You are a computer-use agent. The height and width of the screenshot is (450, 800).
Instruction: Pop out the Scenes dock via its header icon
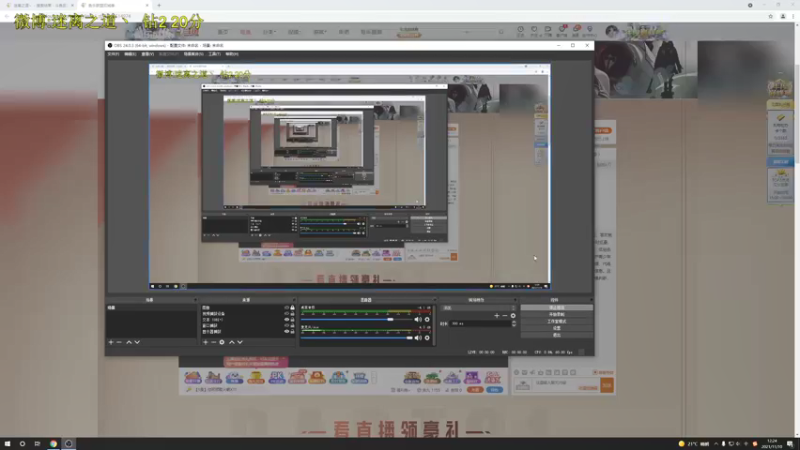point(195,300)
